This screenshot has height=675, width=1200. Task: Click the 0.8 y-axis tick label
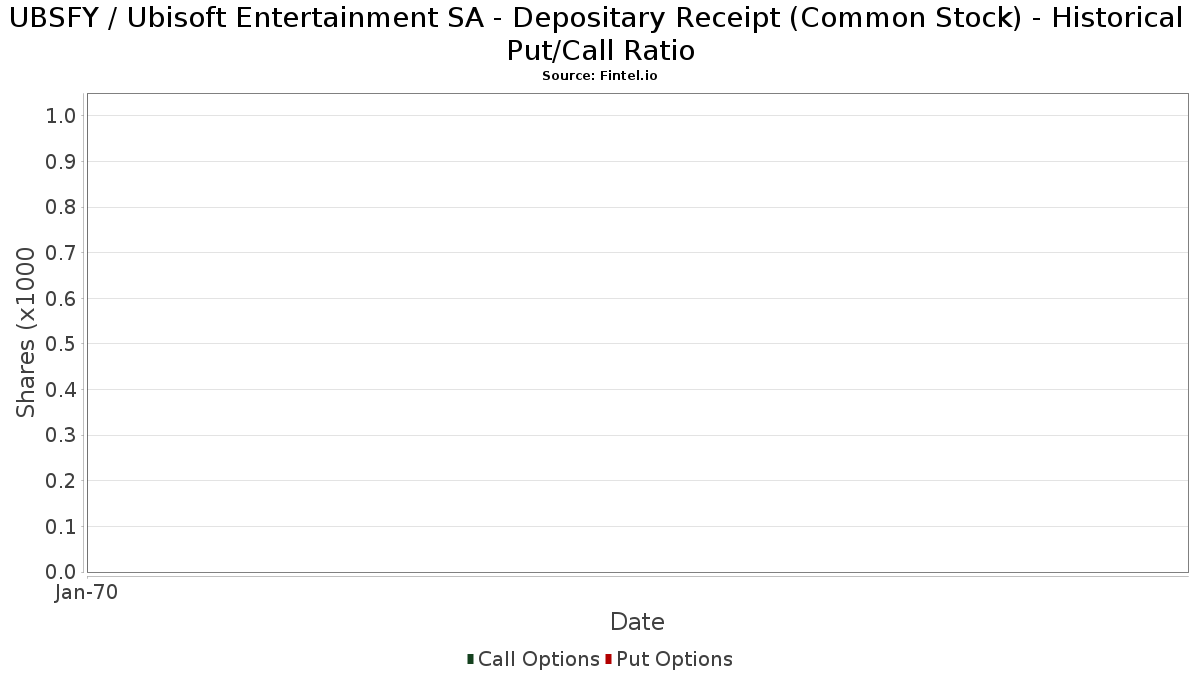[x=61, y=207]
